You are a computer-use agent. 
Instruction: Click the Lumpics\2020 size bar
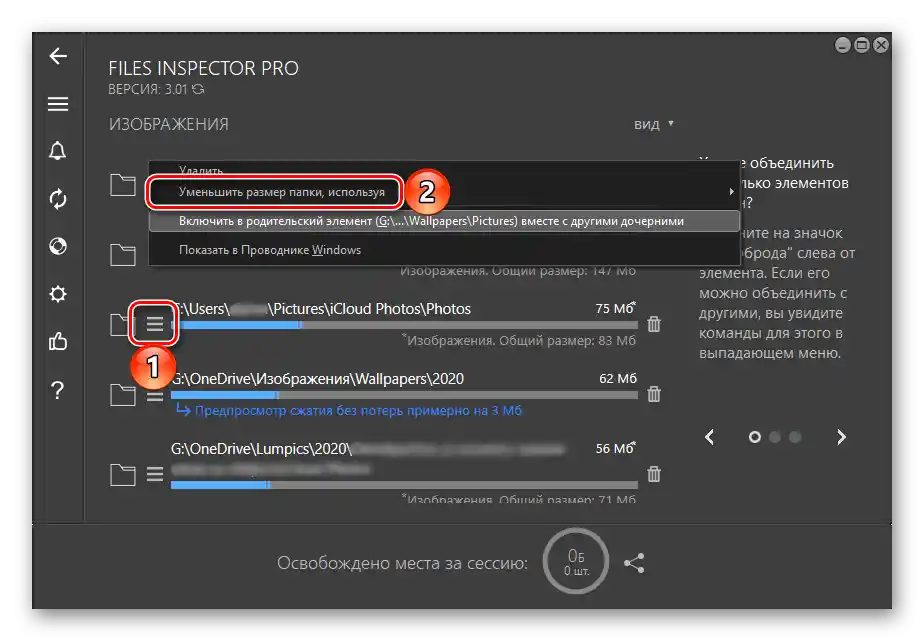coord(404,485)
